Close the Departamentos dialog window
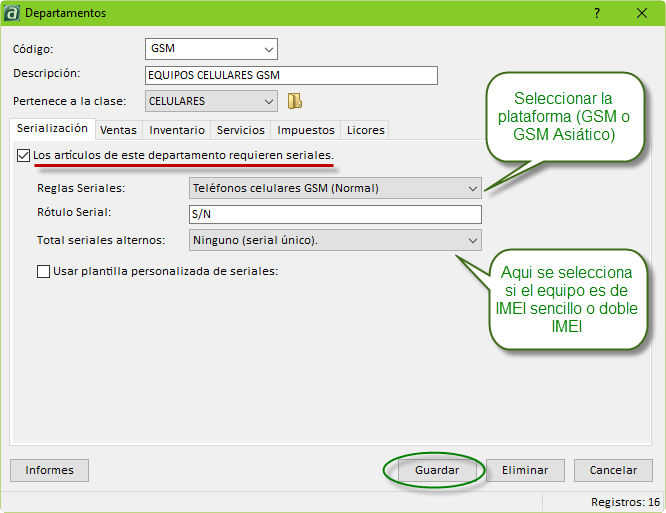 642,13
